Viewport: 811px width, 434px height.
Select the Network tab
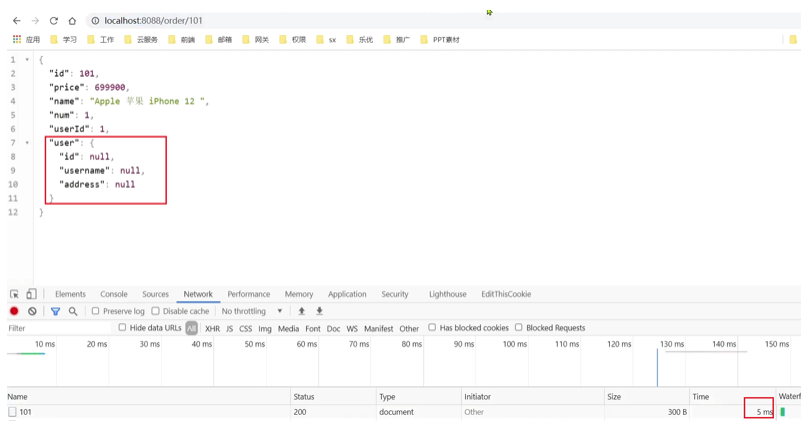(x=198, y=294)
